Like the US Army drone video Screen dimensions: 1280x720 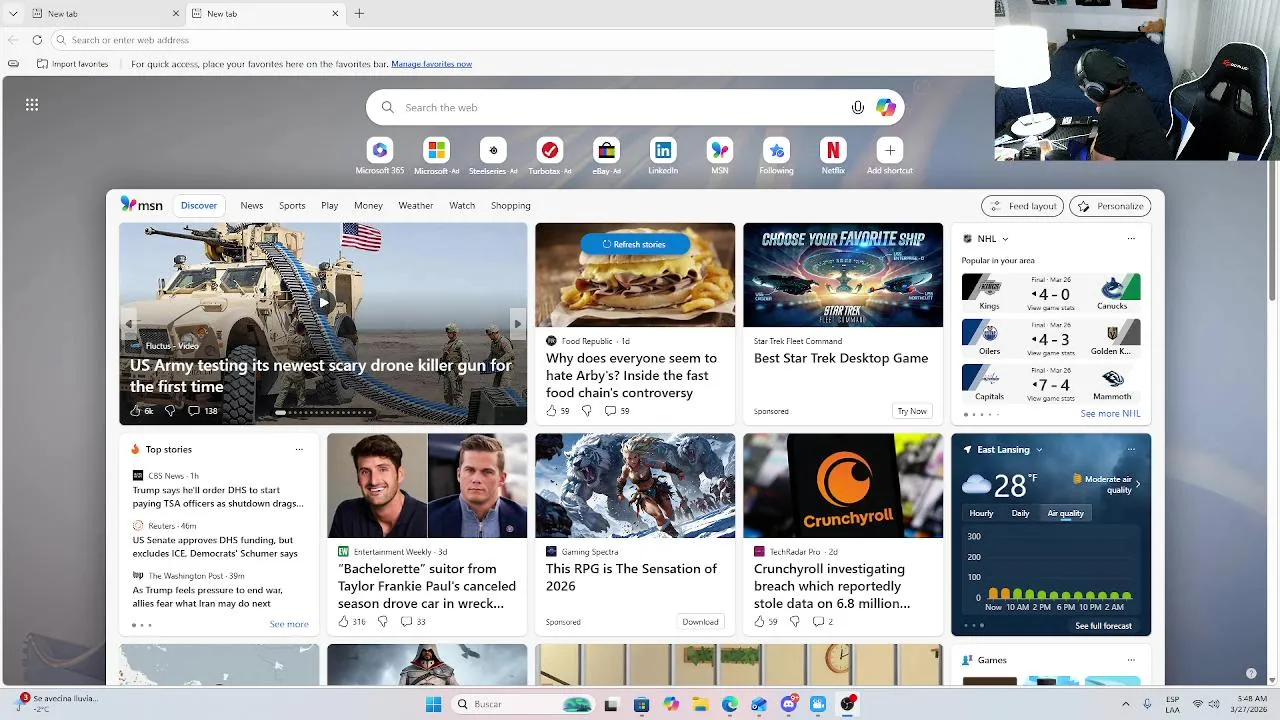(x=136, y=411)
